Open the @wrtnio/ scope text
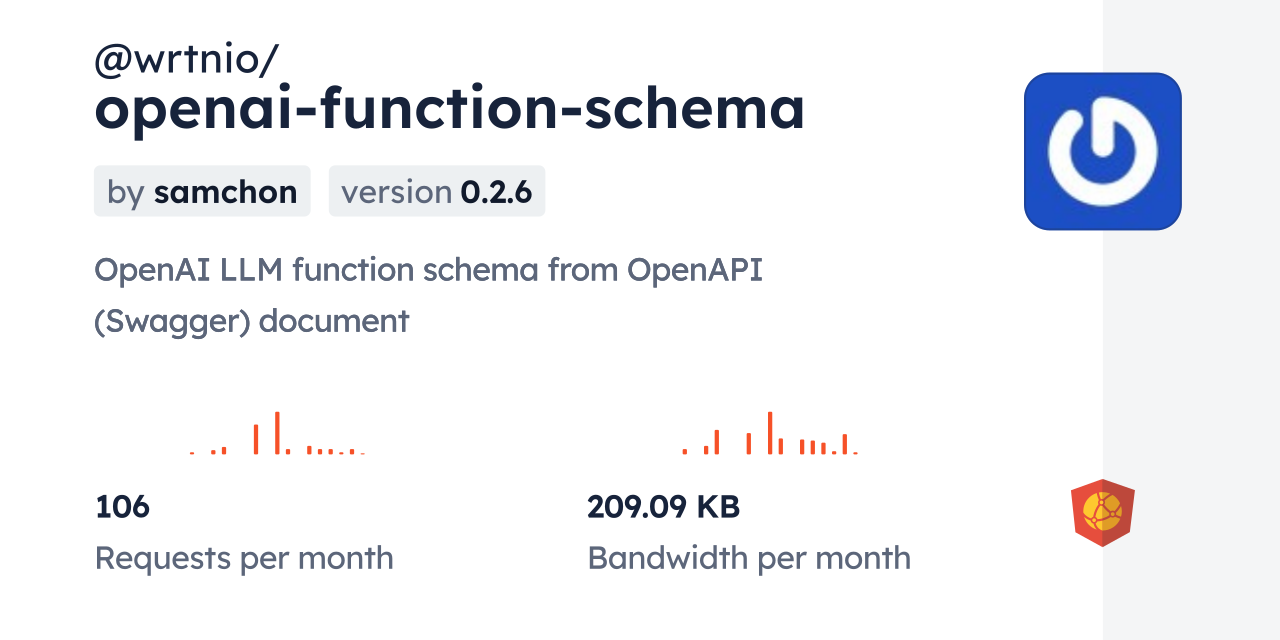This screenshot has width=1280, height=640. (186, 62)
